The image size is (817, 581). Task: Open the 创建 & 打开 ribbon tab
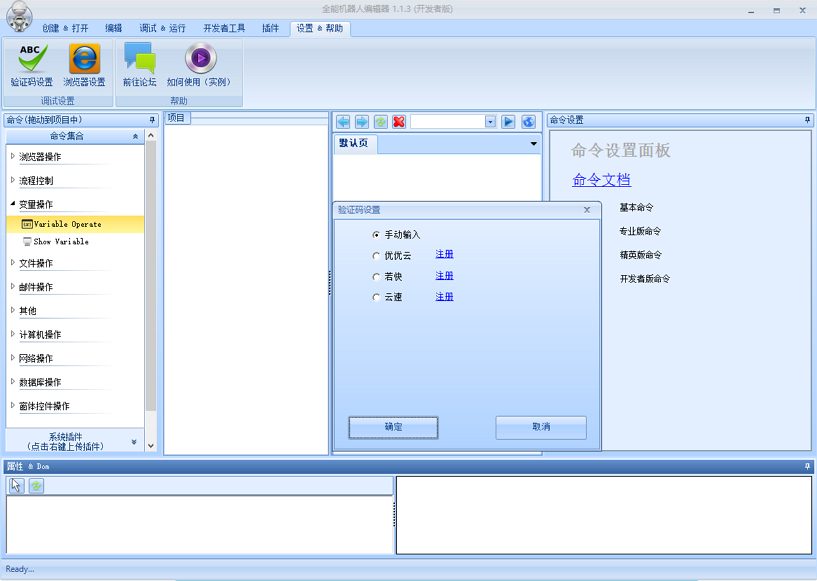(65, 28)
